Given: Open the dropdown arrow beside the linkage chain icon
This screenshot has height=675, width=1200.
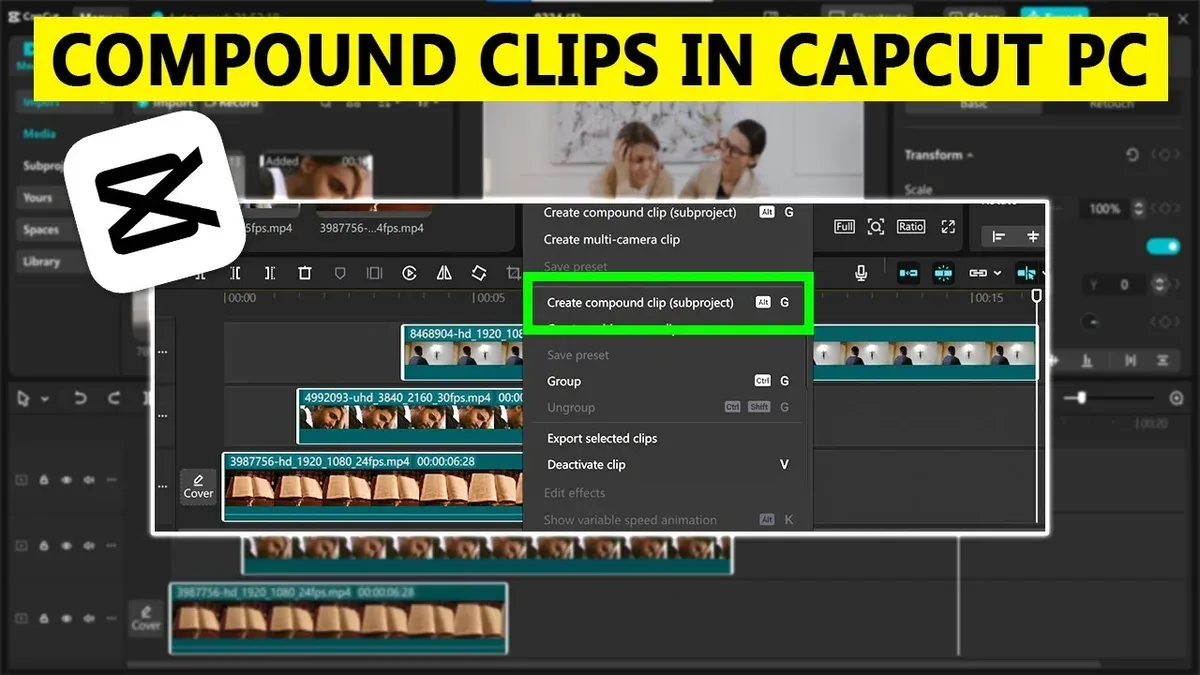Looking at the screenshot, I should pyautogui.click(x=998, y=273).
